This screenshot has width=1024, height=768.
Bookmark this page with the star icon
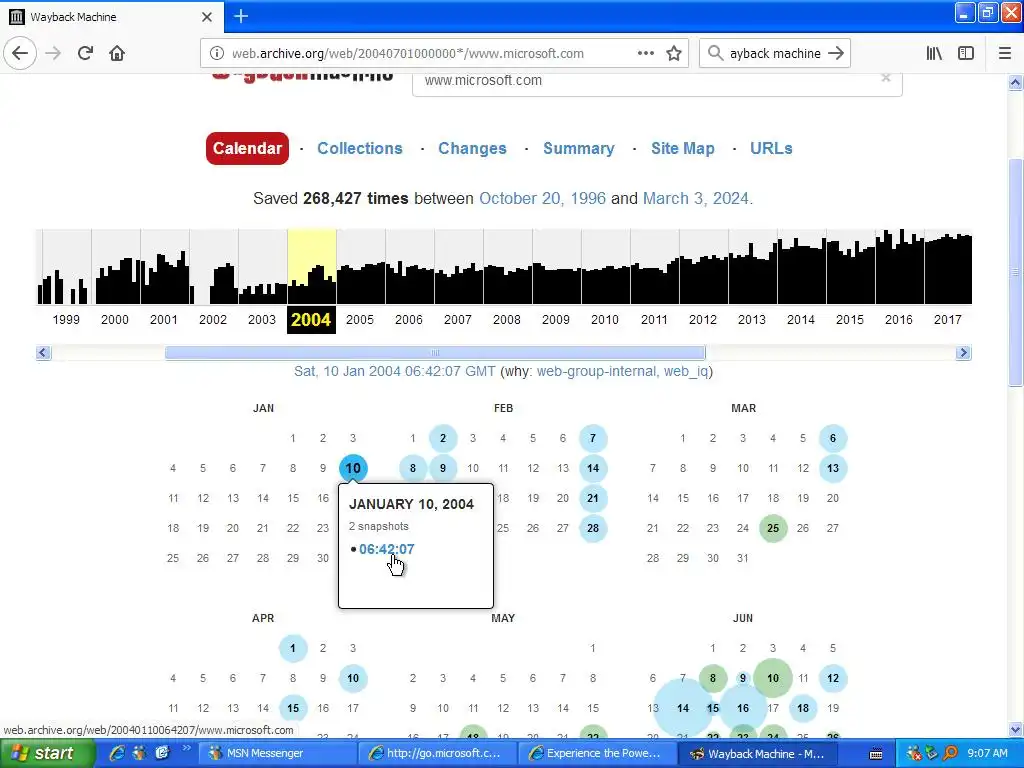click(x=674, y=53)
